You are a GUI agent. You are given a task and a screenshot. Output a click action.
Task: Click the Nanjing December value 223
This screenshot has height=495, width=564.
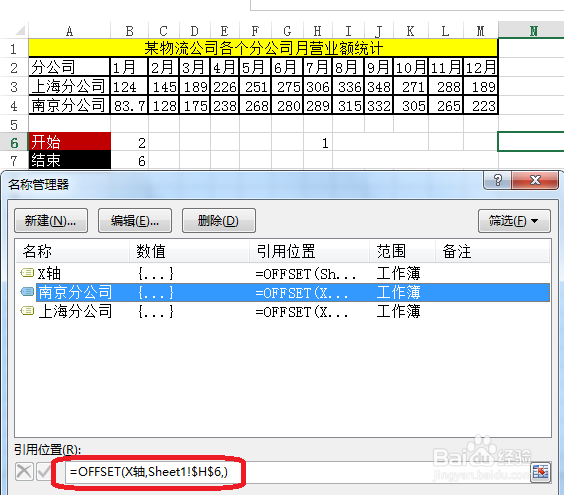481,105
